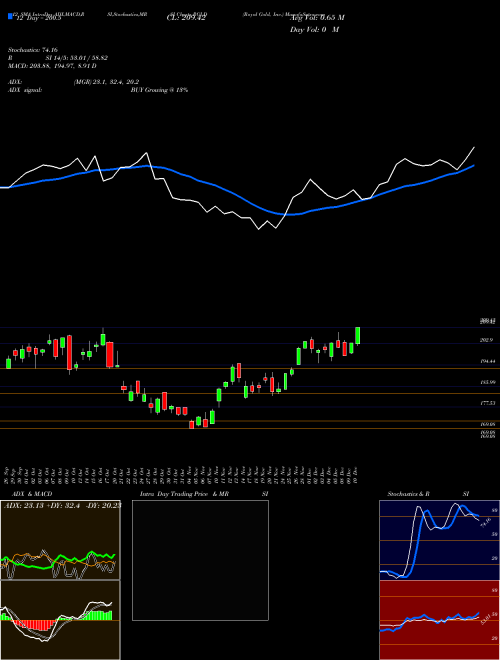Click the MACD histogram chart
Image resolution: width=500 pixels, height=660 pixels.
pyautogui.click(x=60, y=620)
